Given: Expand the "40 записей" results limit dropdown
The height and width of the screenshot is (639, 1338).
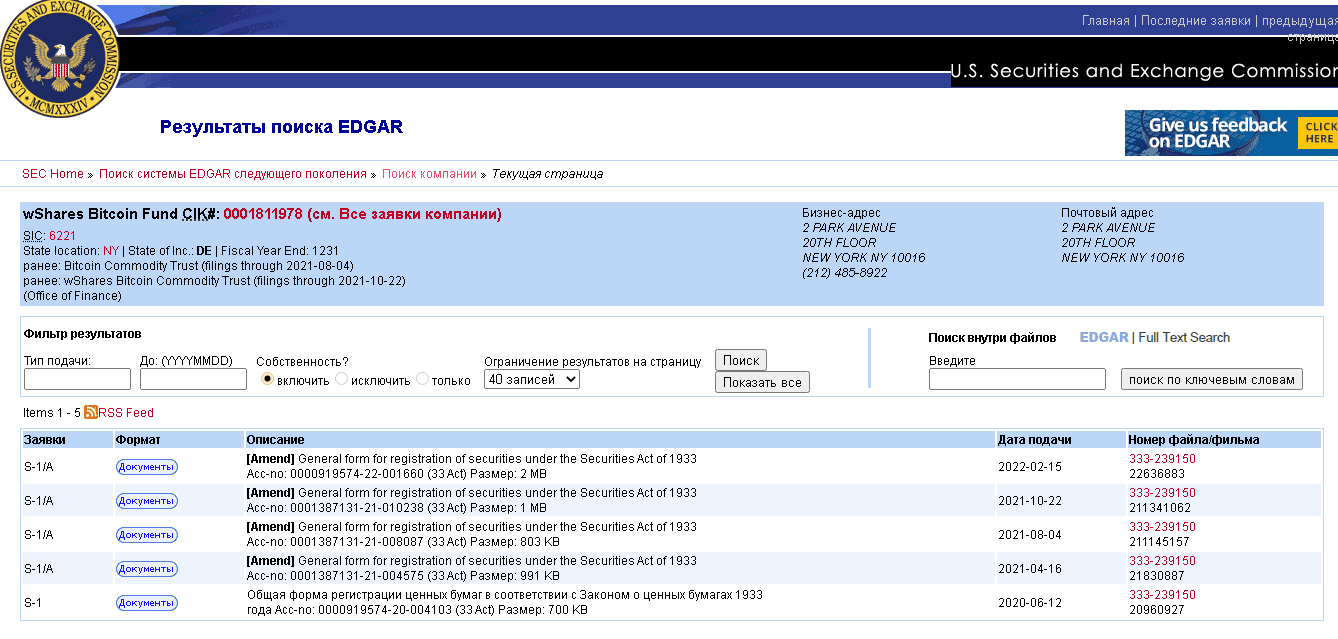Looking at the screenshot, I should [531, 379].
